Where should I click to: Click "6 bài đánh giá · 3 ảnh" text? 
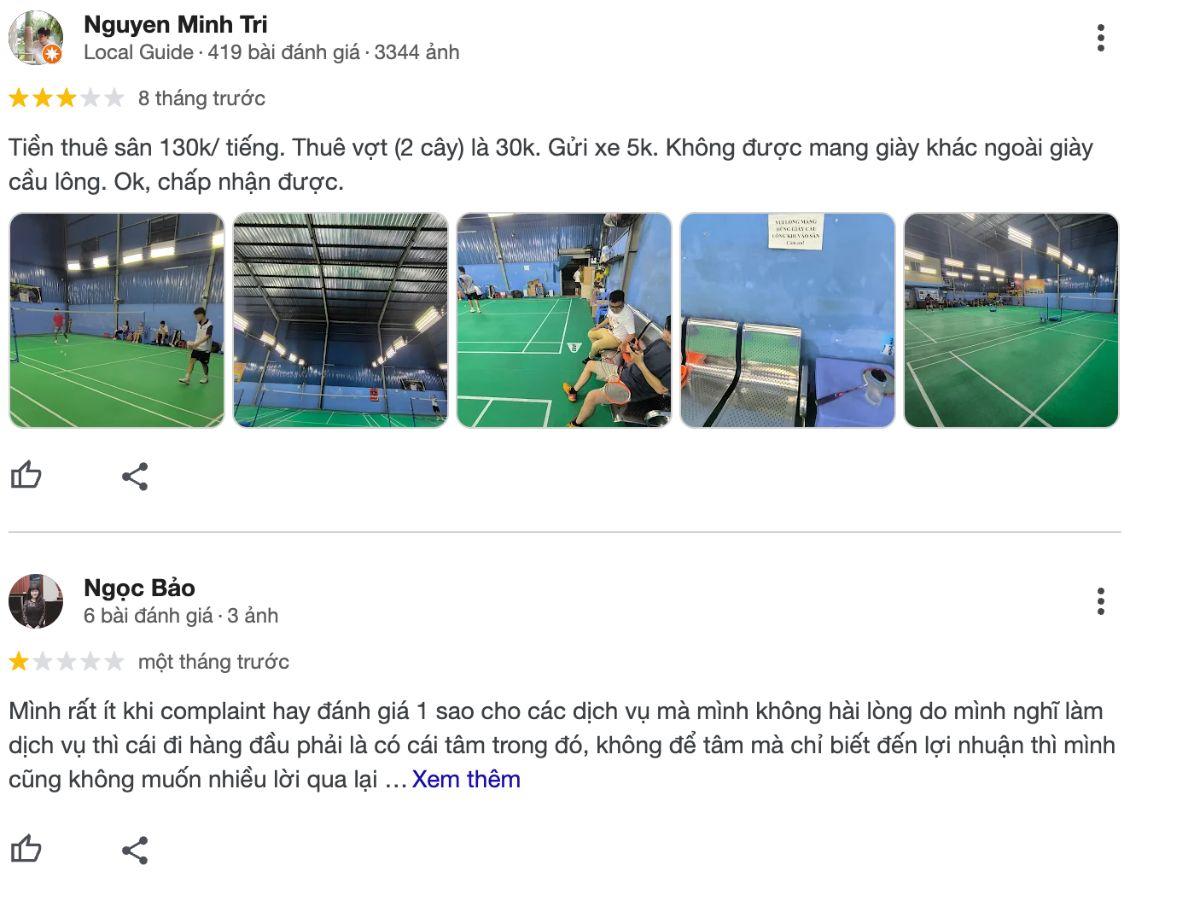tap(181, 615)
